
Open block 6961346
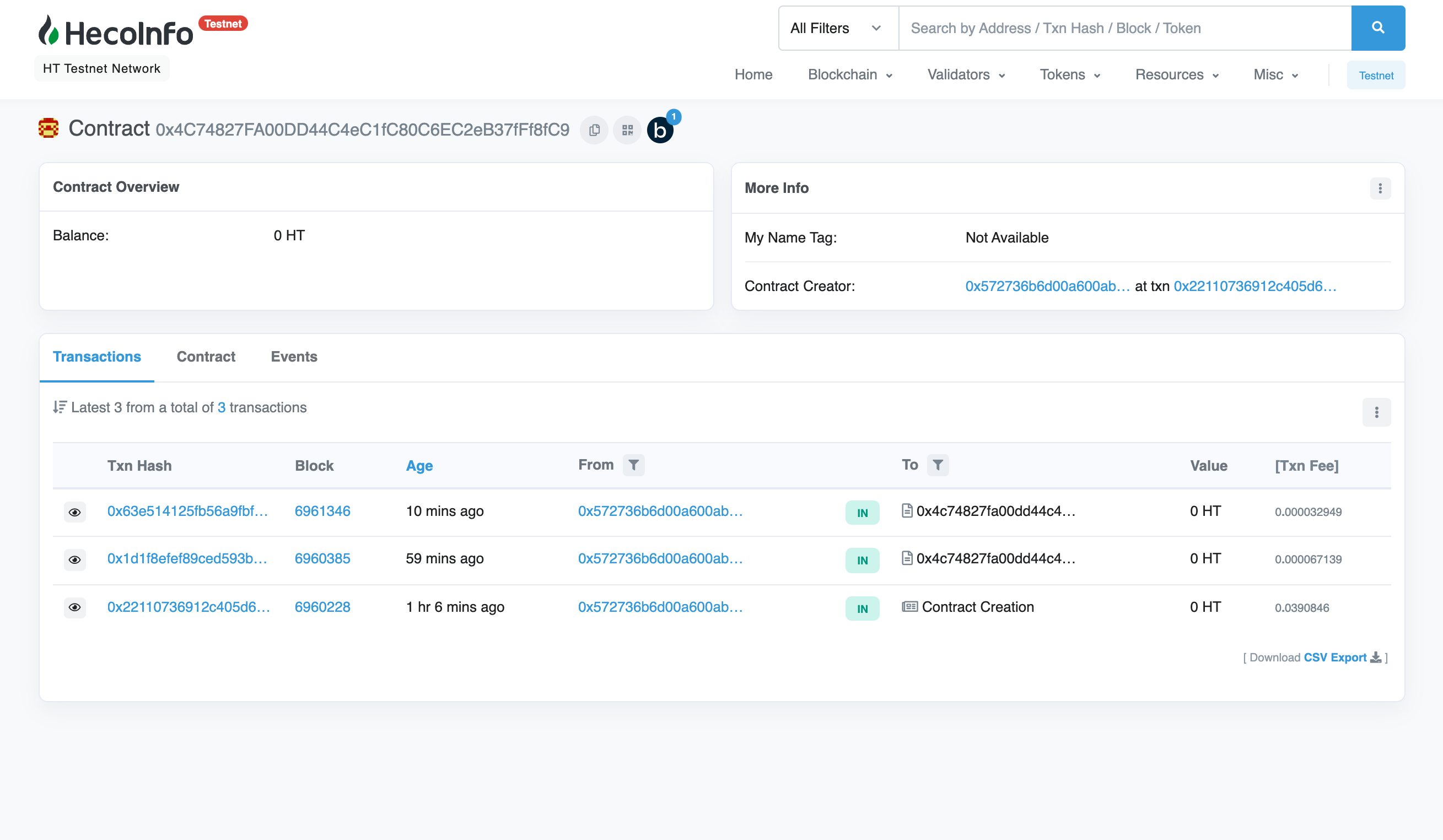[x=322, y=511]
